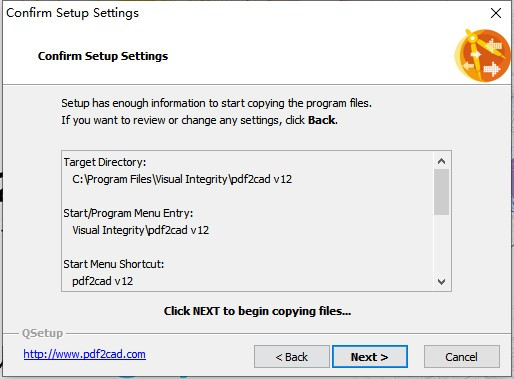The height and width of the screenshot is (379, 514).
Task: Click the 'Click NEXT to begin copying files' text
Action: (257, 311)
